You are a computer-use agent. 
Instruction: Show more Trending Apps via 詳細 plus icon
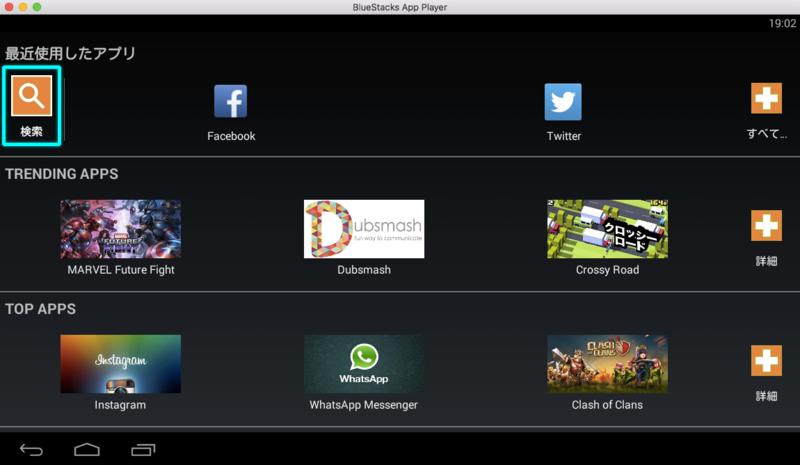(x=766, y=225)
